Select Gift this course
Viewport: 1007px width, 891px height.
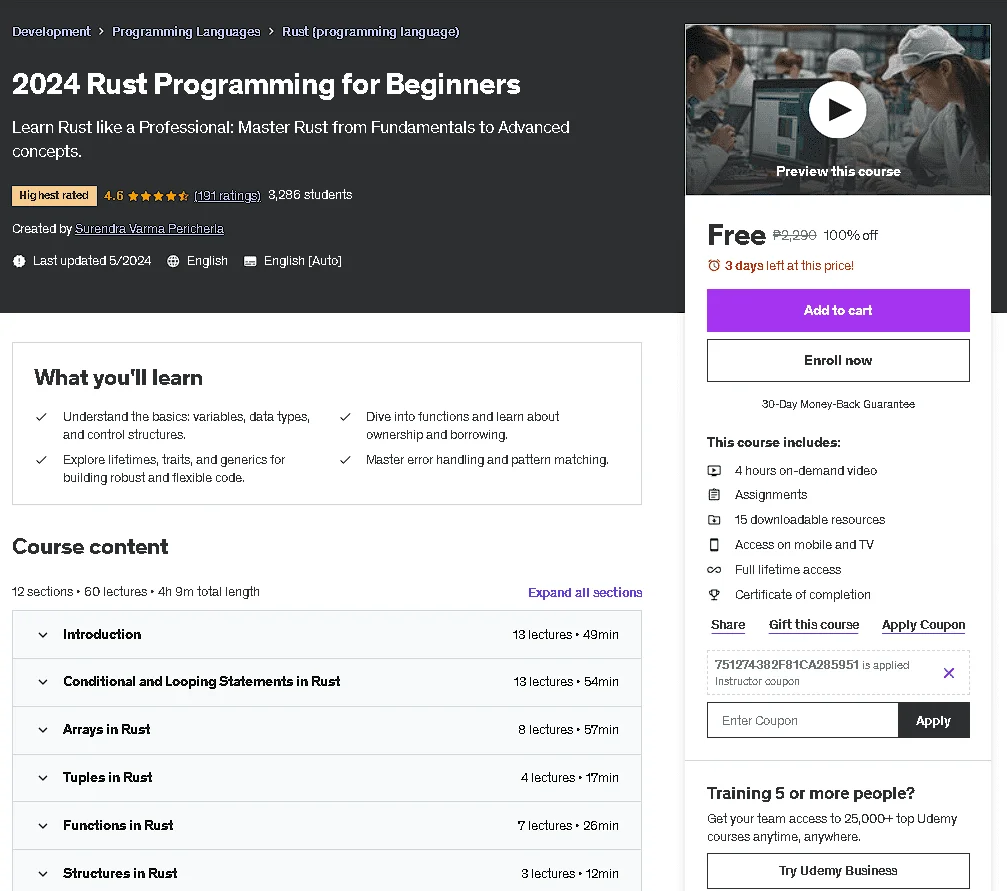tap(814, 624)
